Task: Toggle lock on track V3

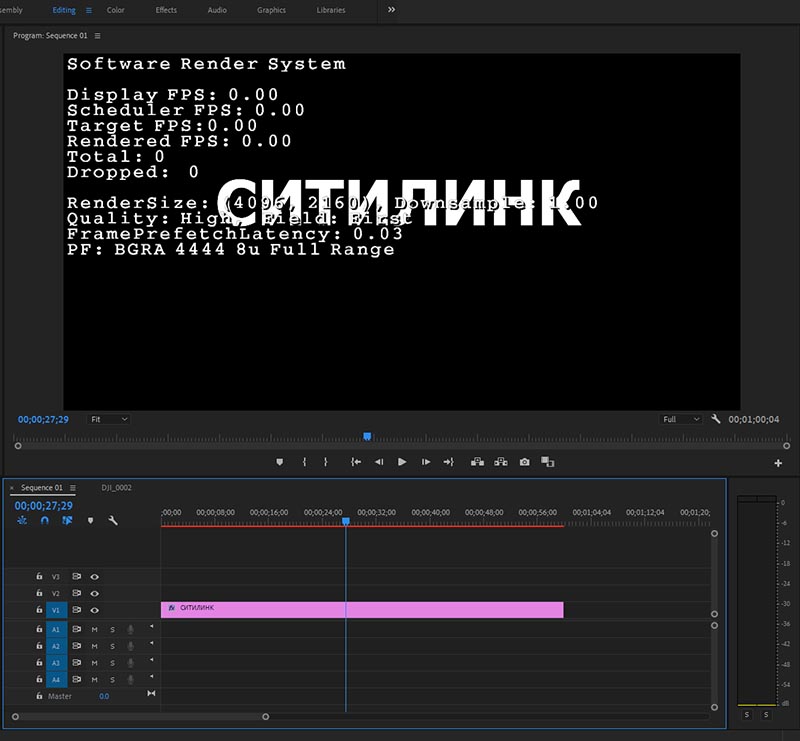Action: [39, 576]
